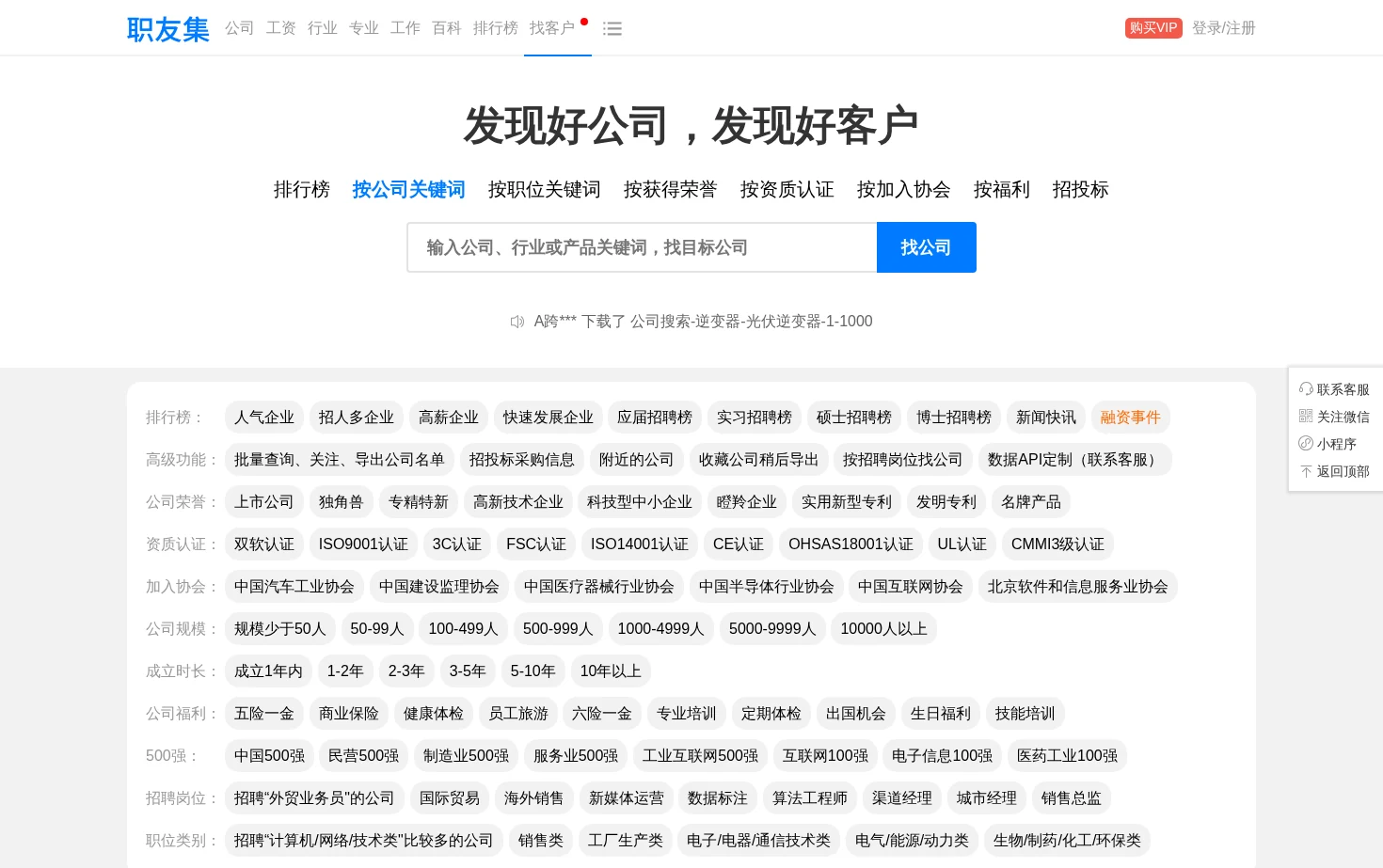
Task: Click the speaker announcement icon
Action: tap(517, 322)
